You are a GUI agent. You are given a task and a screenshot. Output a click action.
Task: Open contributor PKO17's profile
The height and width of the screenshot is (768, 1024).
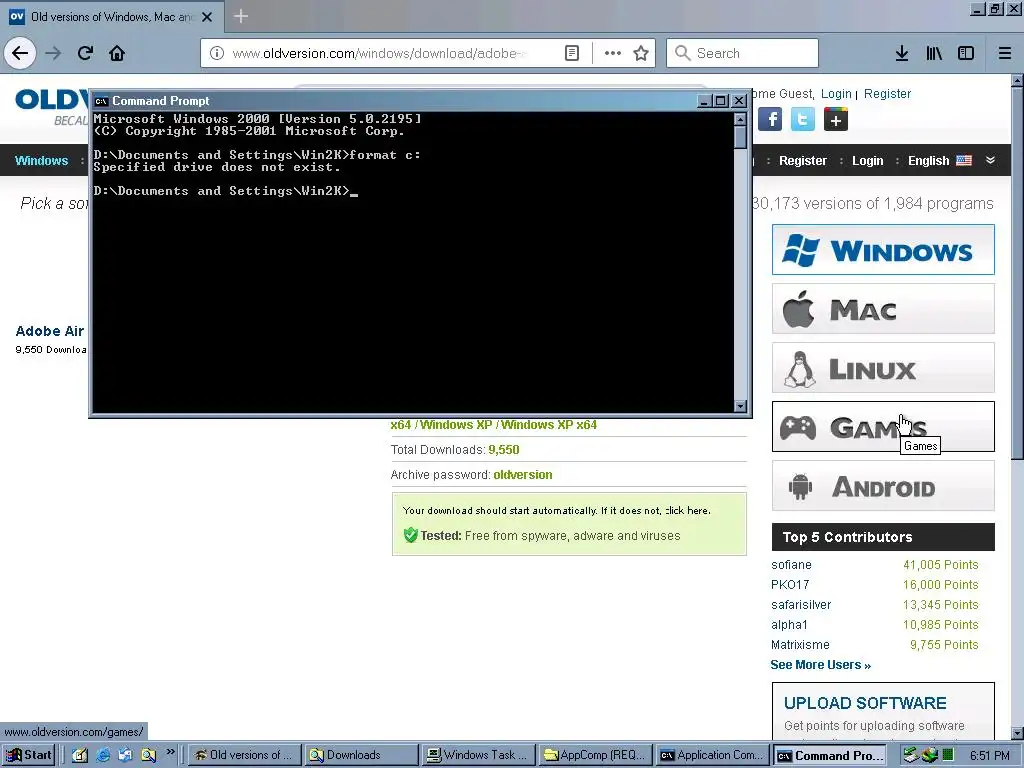[790, 584]
